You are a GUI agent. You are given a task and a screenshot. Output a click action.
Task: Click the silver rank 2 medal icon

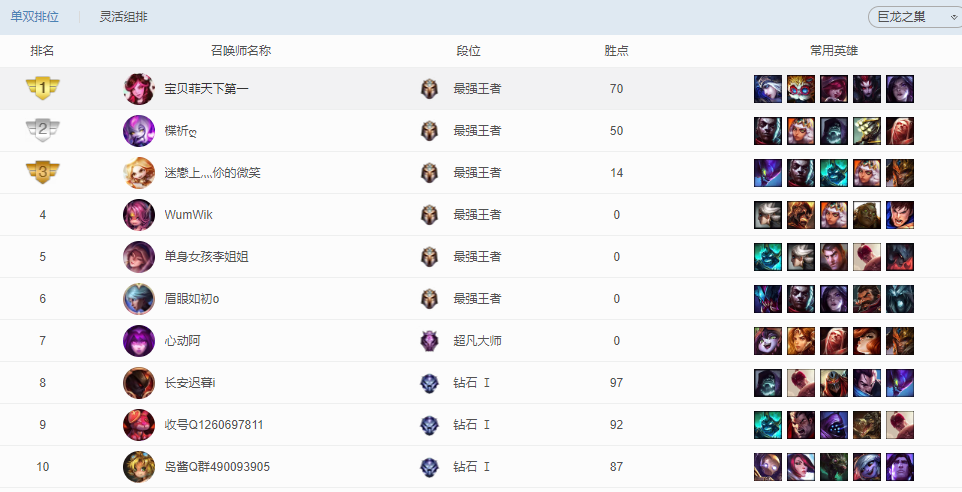coord(43,131)
